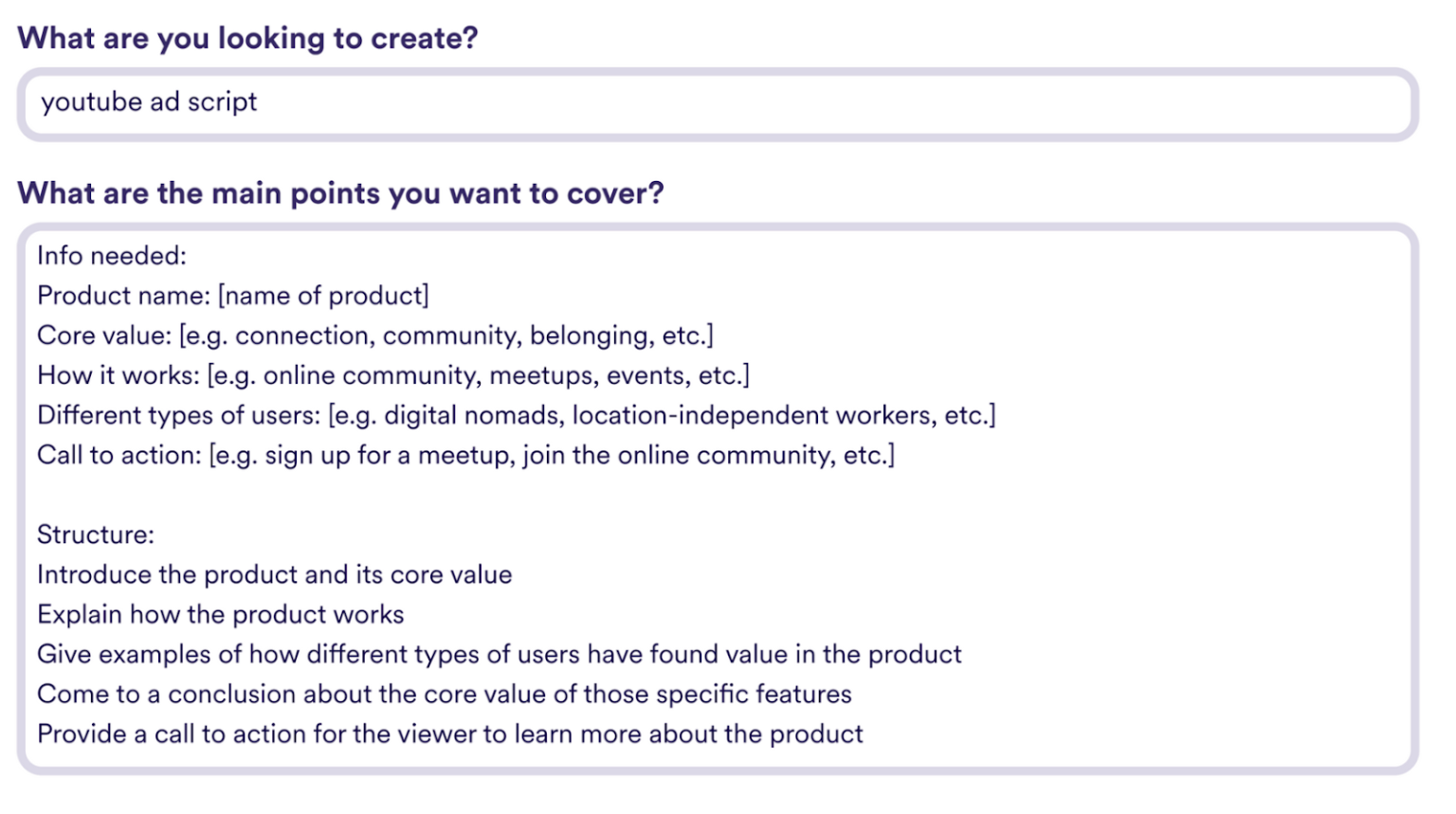The width and height of the screenshot is (1456, 814).
Task: Click the "Give examples of how different types" line
Action: click(x=500, y=654)
